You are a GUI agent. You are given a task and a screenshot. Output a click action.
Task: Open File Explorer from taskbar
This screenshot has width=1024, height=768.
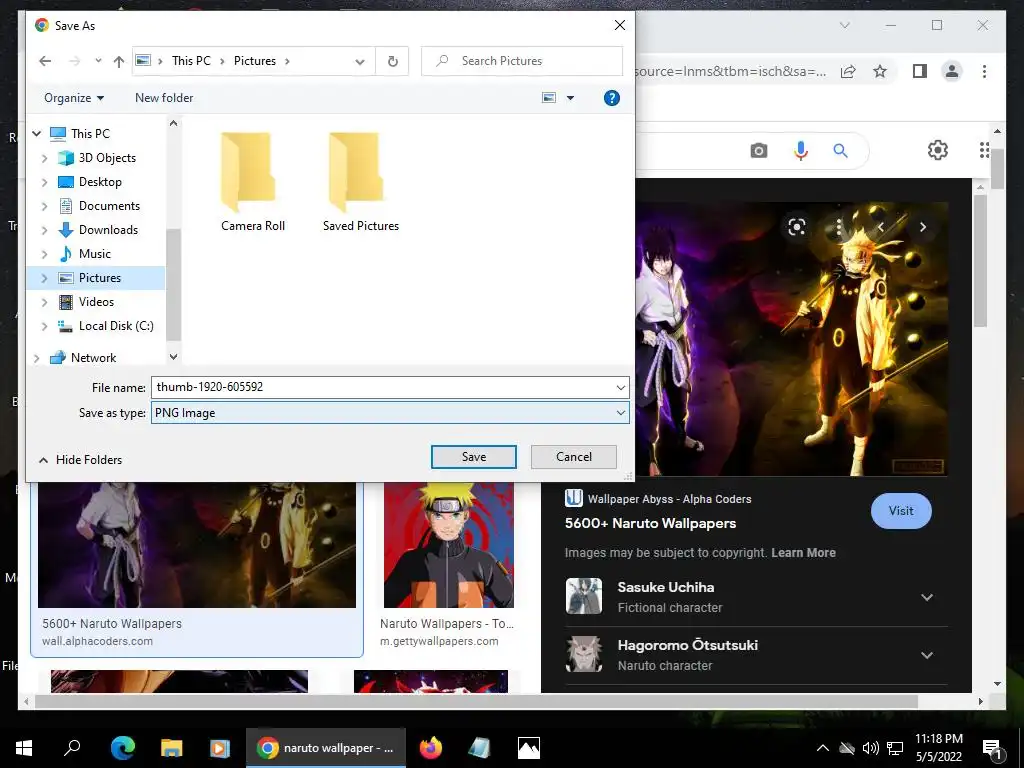click(x=171, y=748)
